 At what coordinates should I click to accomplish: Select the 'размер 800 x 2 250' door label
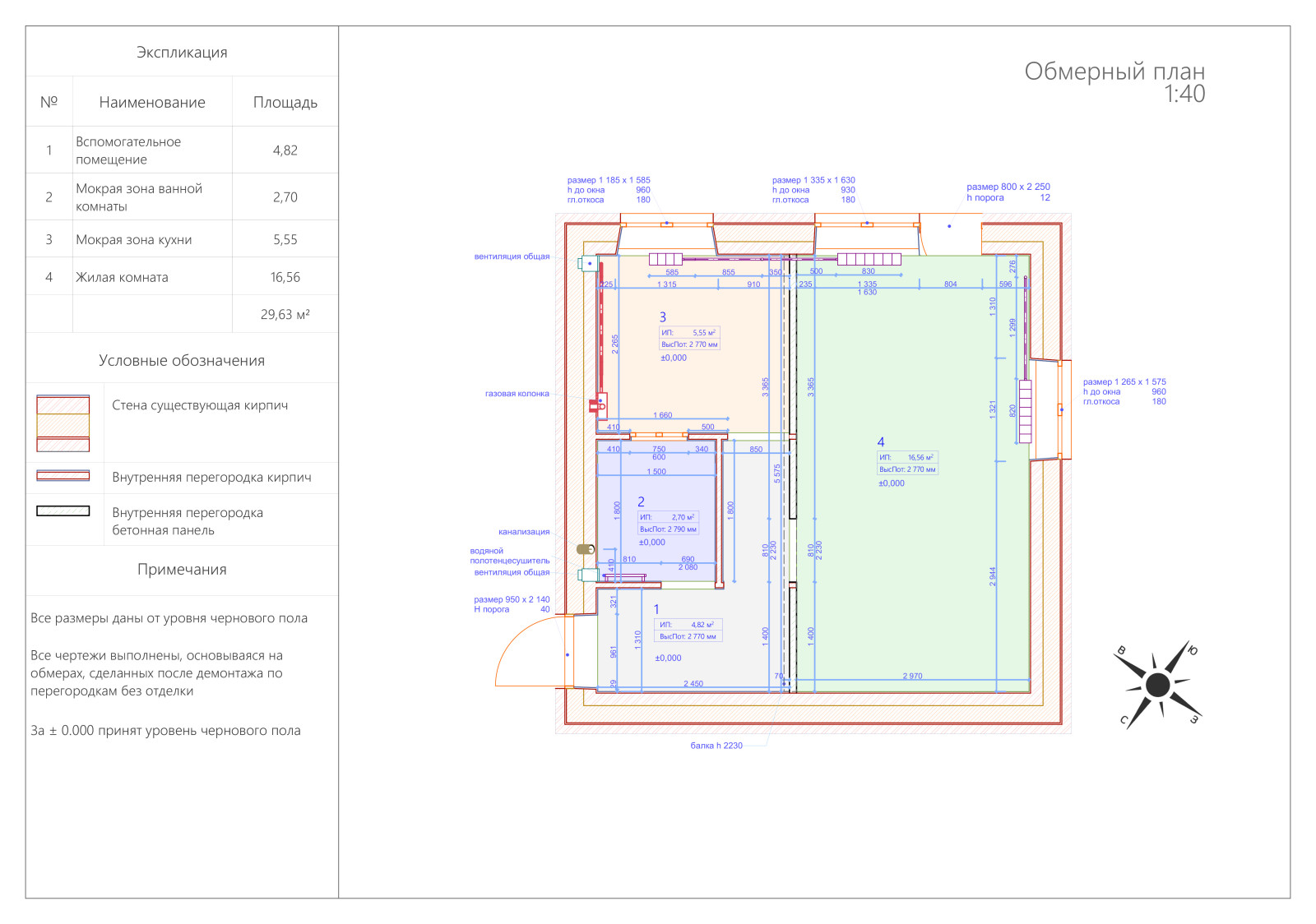coord(1008,187)
